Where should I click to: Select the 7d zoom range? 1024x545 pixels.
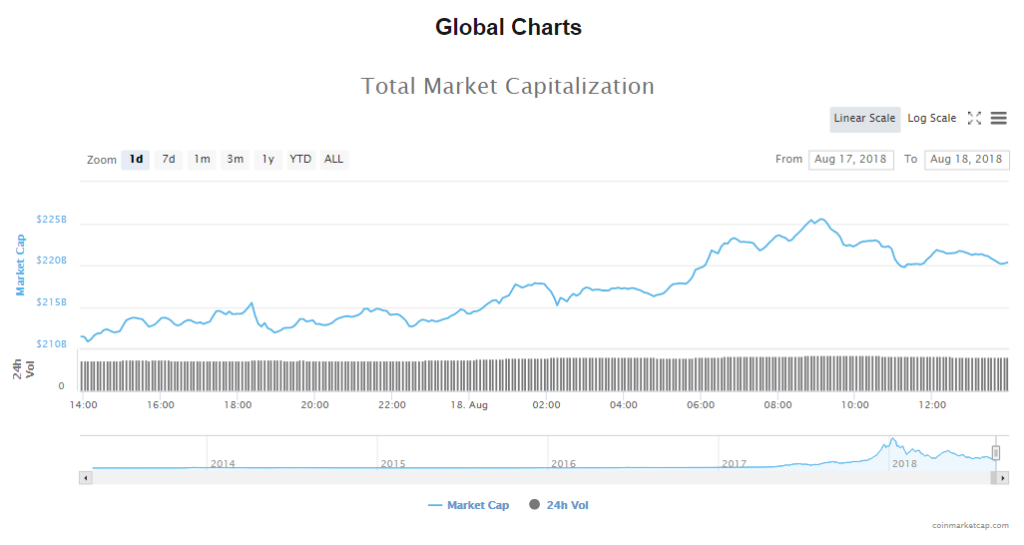pyautogui.click(x=169, y=159)
